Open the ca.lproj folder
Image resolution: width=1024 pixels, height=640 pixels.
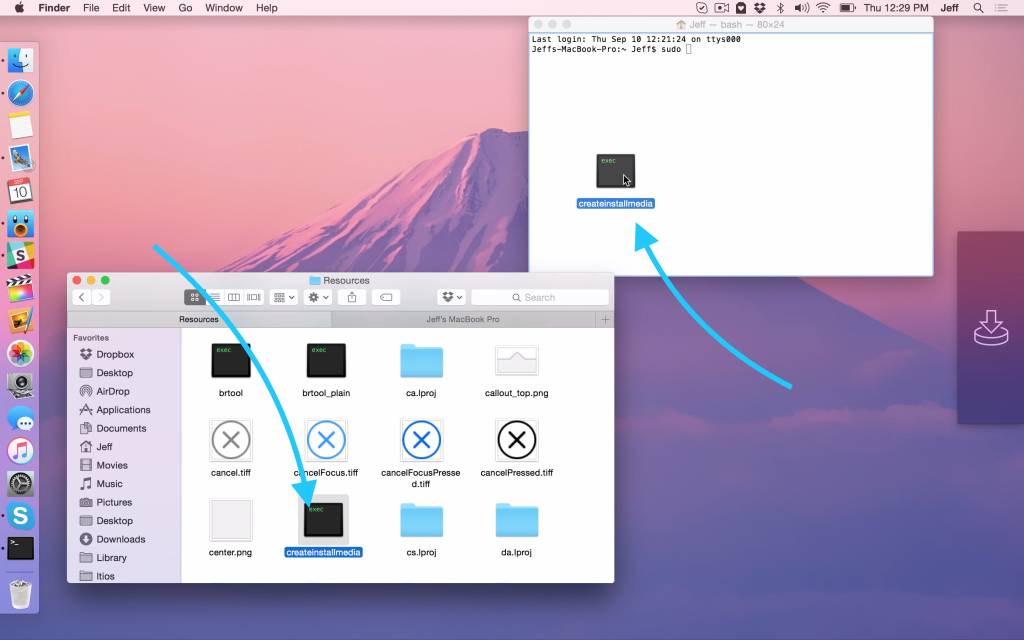[x=421, y=360]
